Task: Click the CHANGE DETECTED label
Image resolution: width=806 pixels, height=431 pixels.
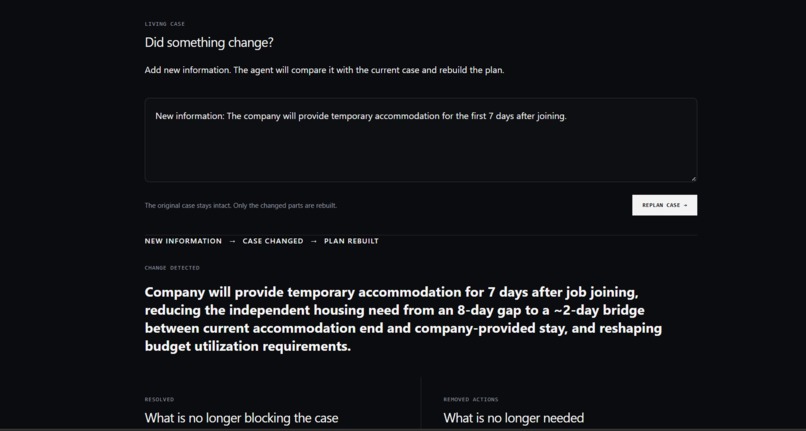Action: 172,267
